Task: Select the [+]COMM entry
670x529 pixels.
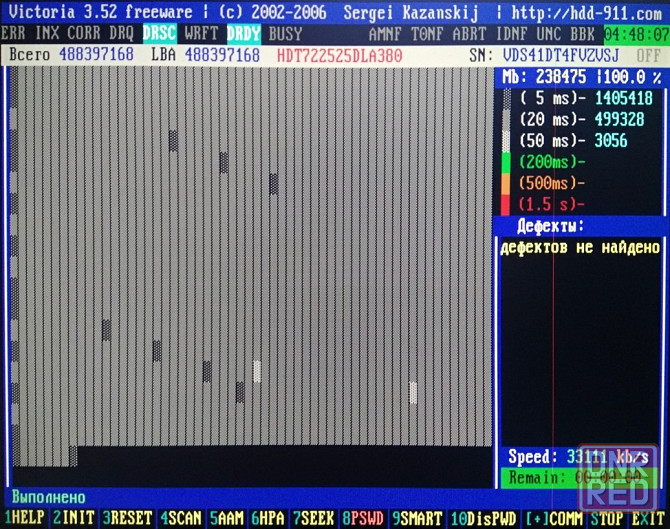Action: pyautogui.click(x=554, y=518)
